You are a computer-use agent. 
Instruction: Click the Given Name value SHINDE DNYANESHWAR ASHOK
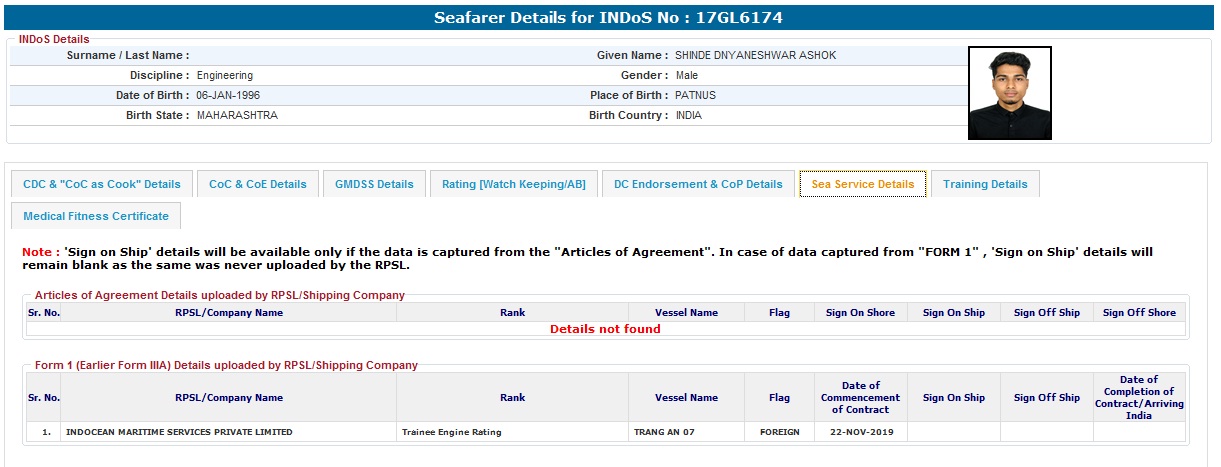[x=755, y=55]
